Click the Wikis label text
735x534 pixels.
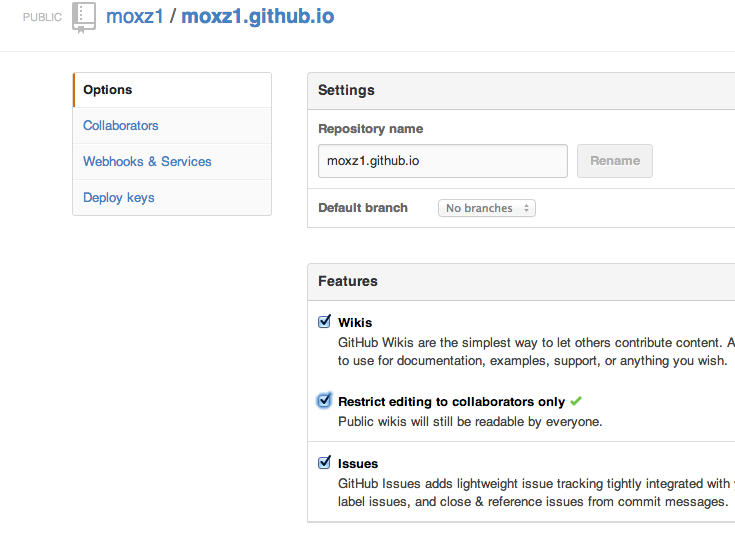pyautogui.click(x=355, y=323)
